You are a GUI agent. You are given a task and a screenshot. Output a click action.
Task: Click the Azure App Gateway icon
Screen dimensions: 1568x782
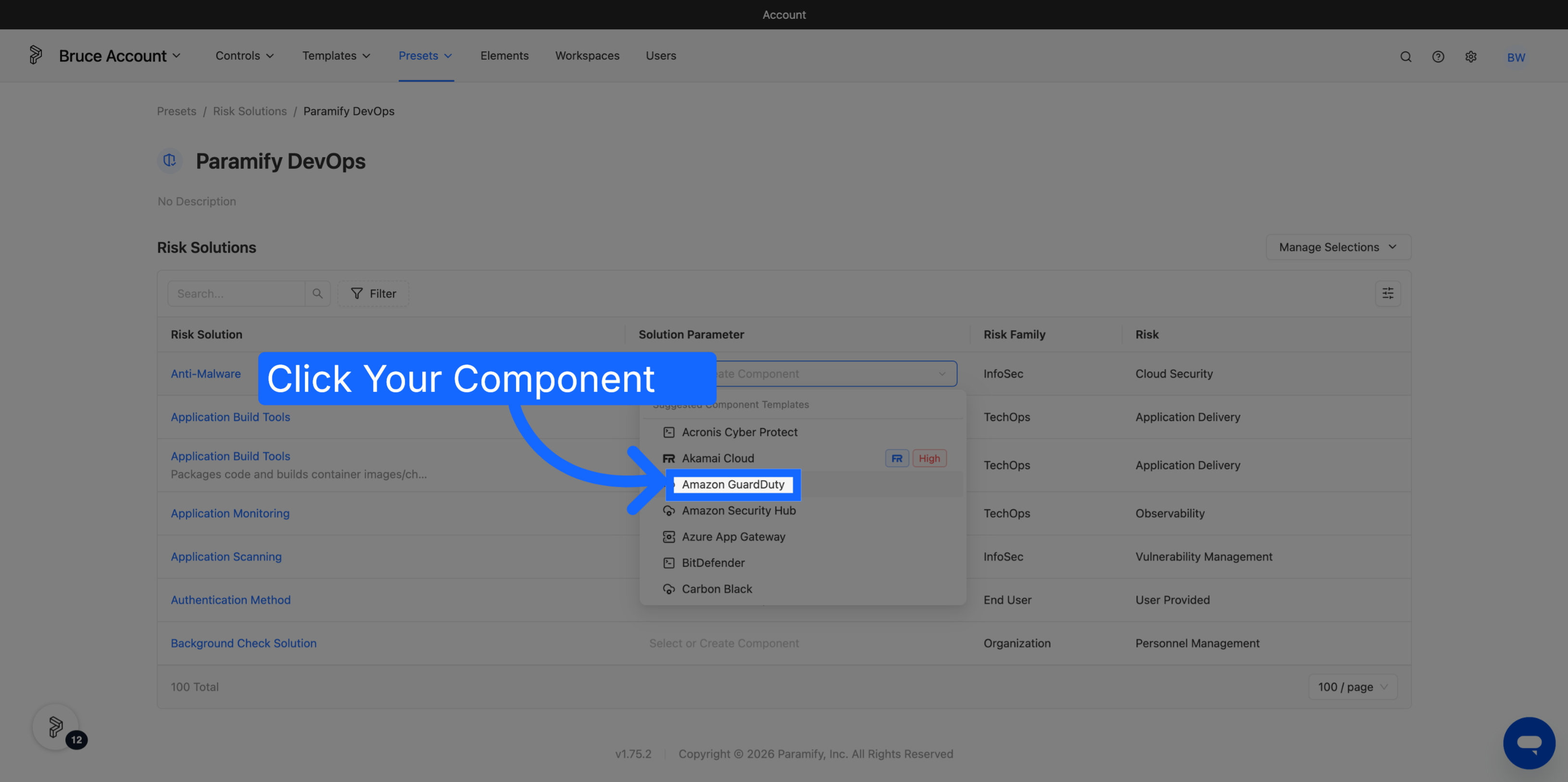669,537
